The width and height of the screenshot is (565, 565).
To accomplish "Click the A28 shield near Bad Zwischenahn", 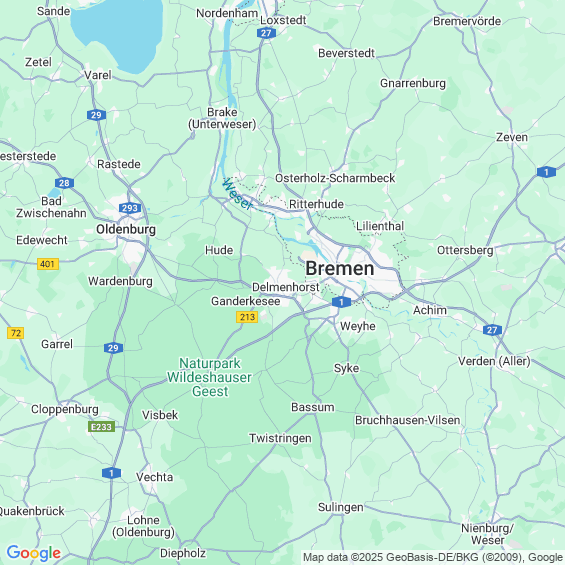I will 64,183.
